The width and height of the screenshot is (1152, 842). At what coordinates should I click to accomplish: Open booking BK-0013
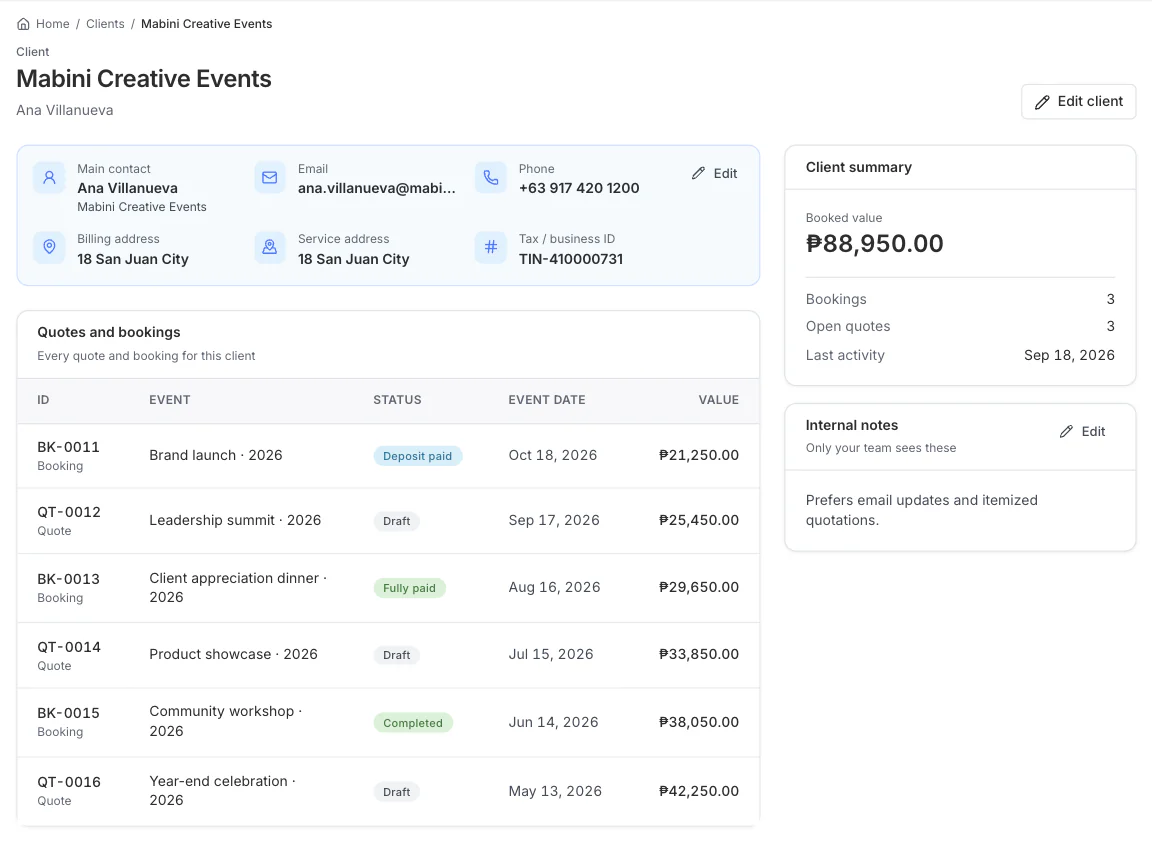[x=68, y=579]
